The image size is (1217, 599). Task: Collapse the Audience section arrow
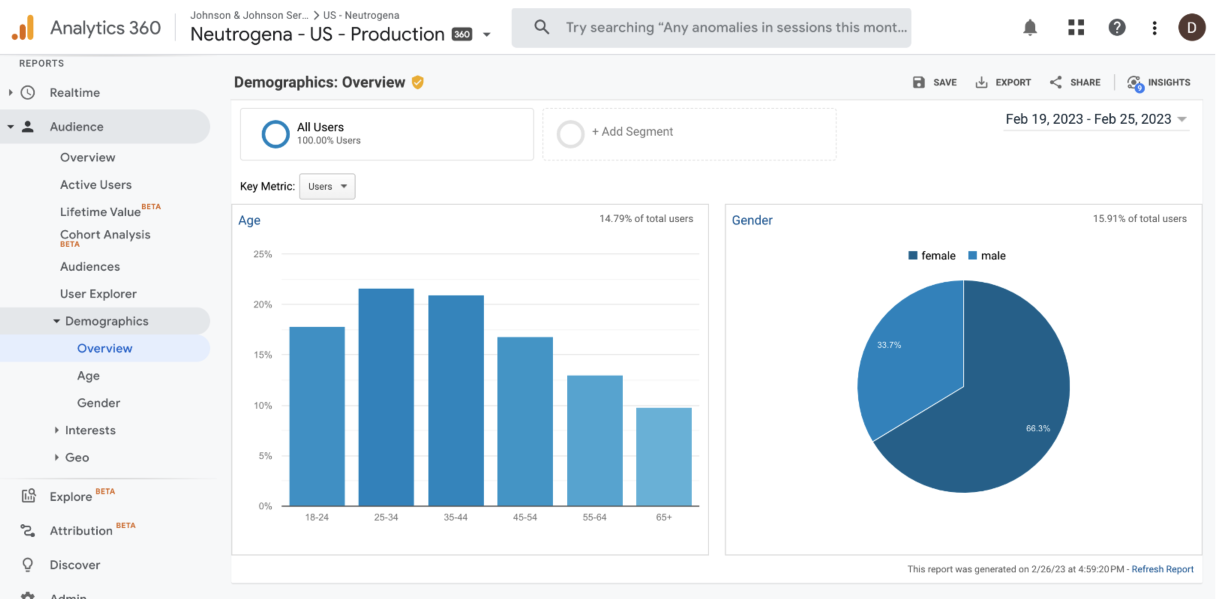[10, 127]
